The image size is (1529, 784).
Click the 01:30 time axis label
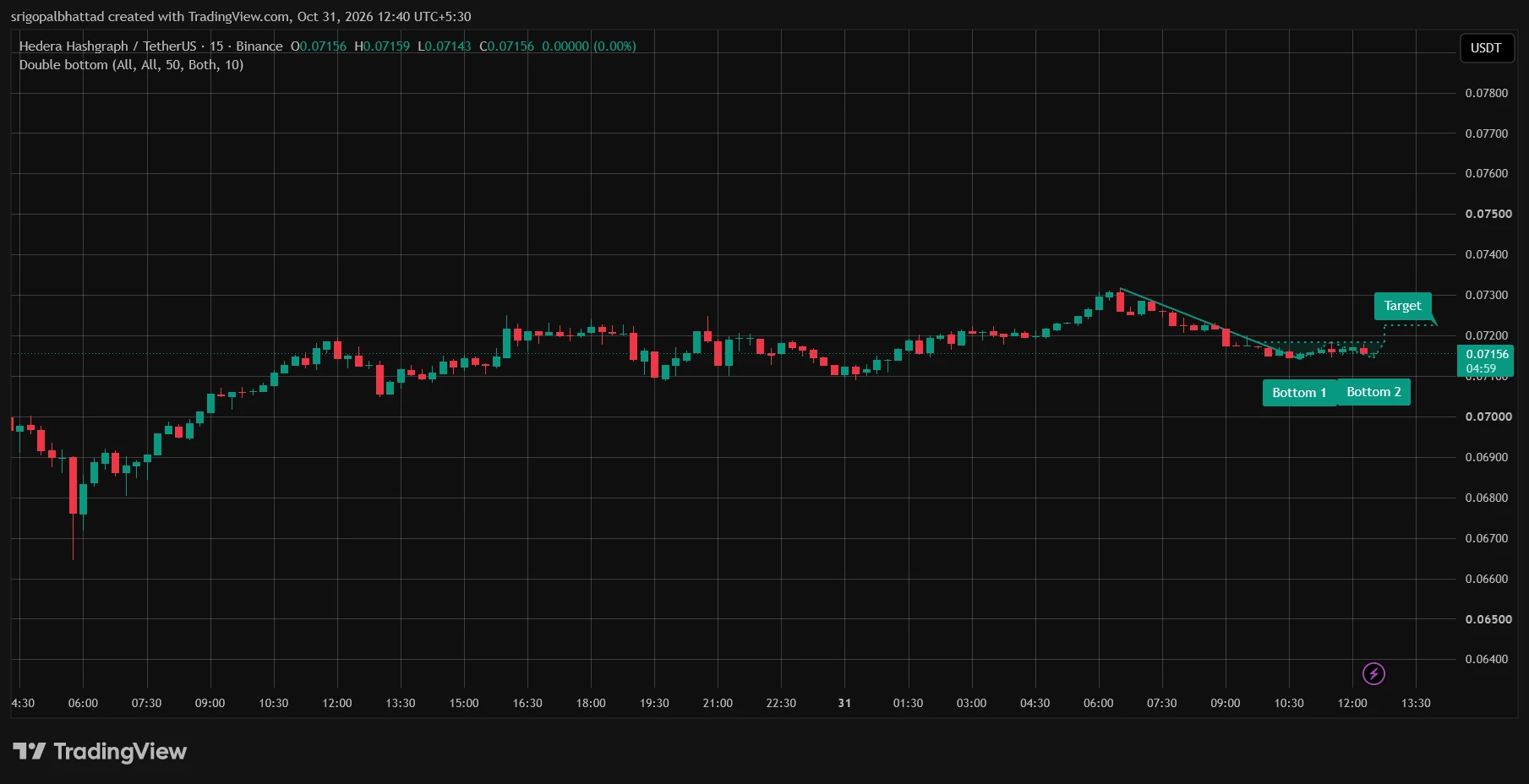click(908, 703)
